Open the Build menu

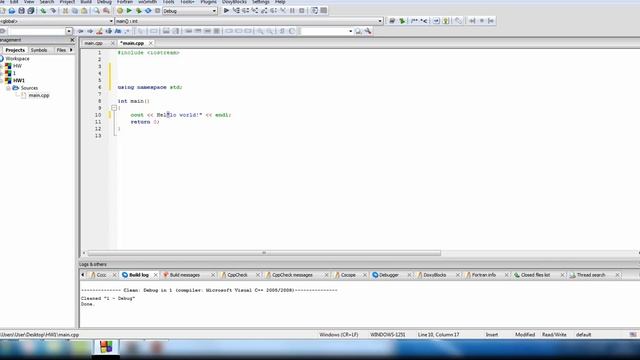pyautogui.click(x=86, y=2)
